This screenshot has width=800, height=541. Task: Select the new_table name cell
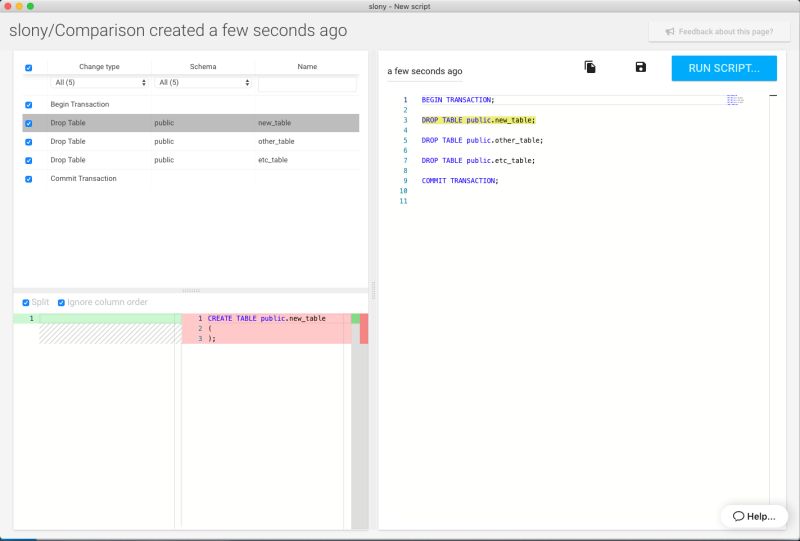[x=274, y=123]
